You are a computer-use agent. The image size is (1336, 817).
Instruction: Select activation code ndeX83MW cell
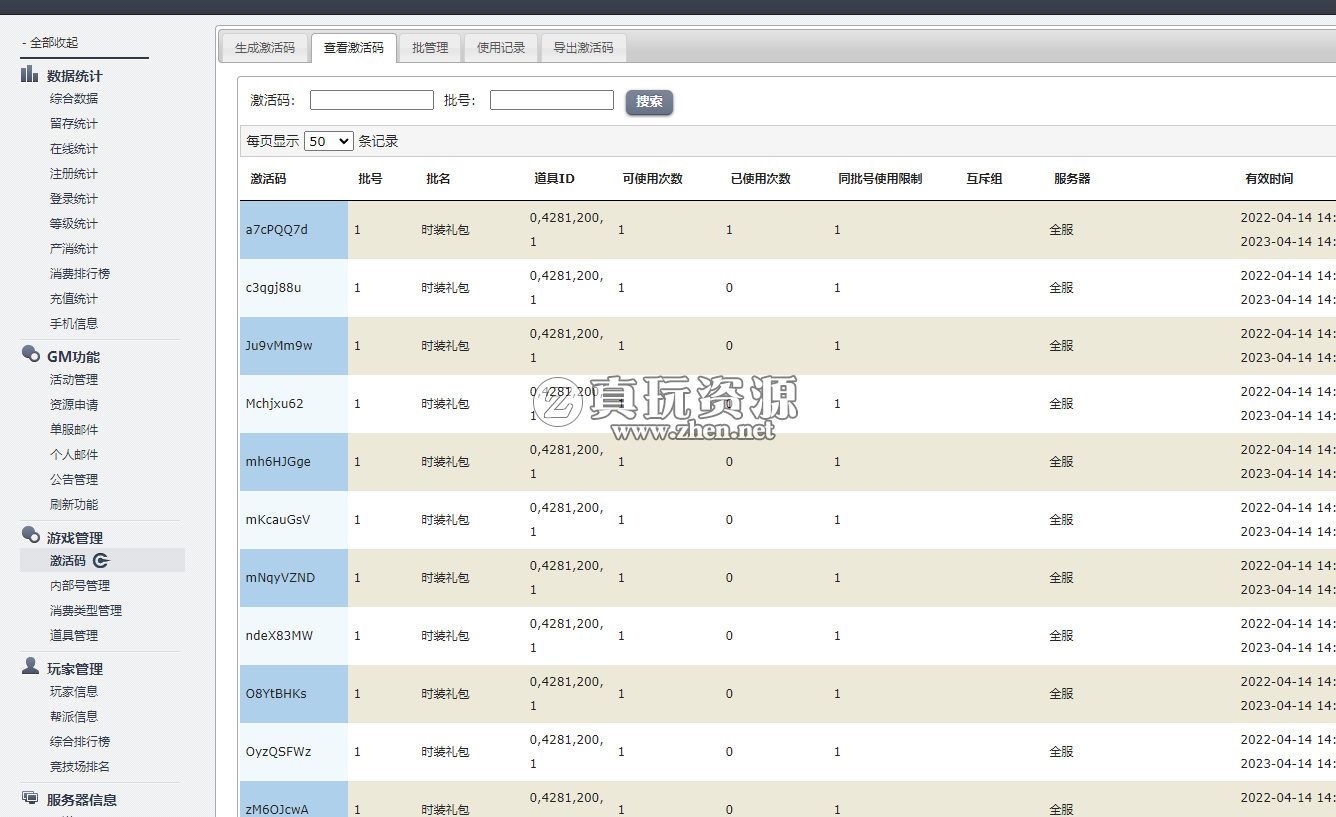pos(294,636)
